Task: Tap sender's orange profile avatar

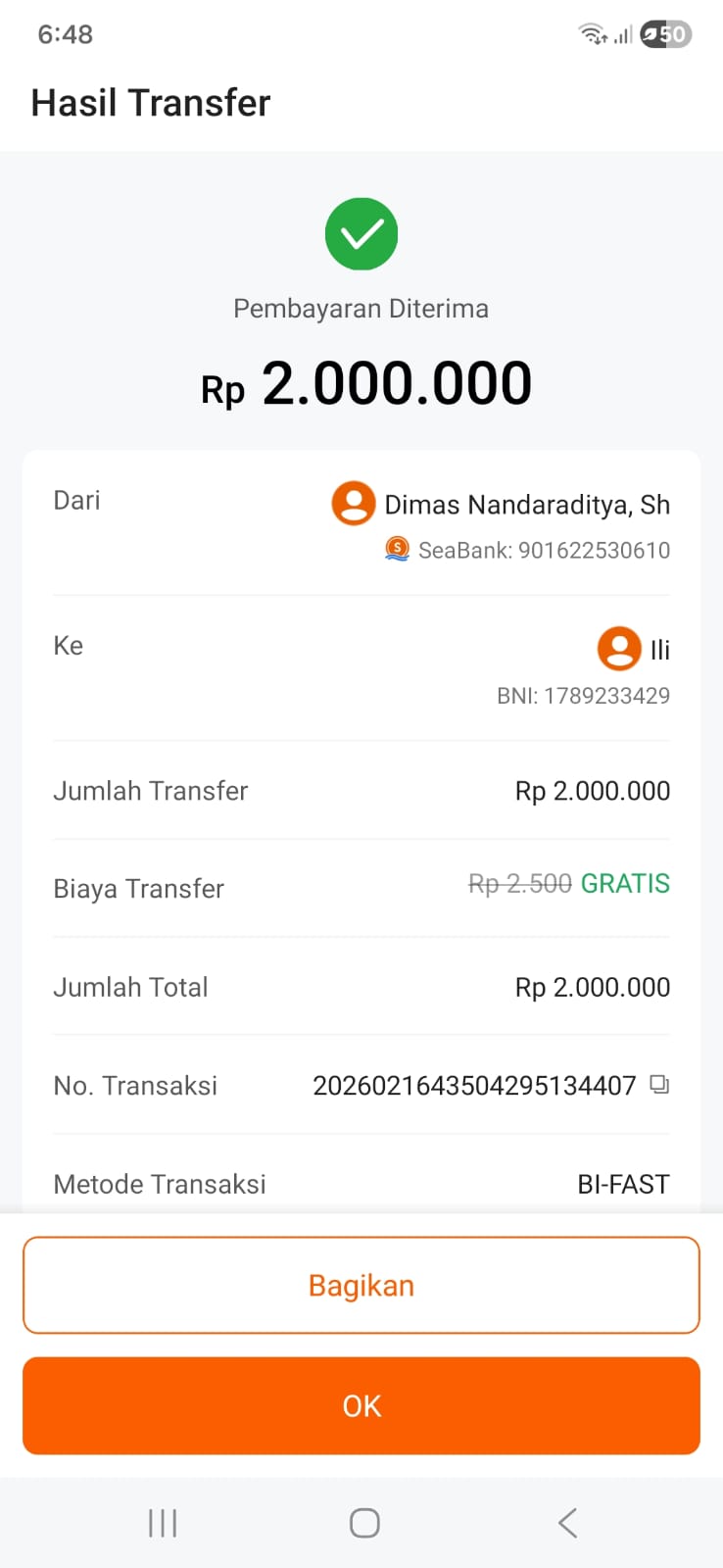Action: point(353,504)
